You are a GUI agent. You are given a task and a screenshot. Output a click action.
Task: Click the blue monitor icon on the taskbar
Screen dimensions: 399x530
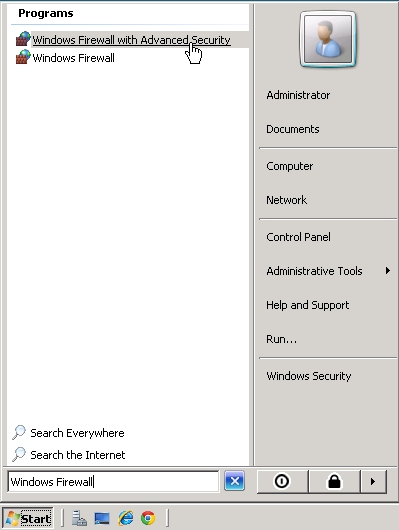tap(102, 518)
